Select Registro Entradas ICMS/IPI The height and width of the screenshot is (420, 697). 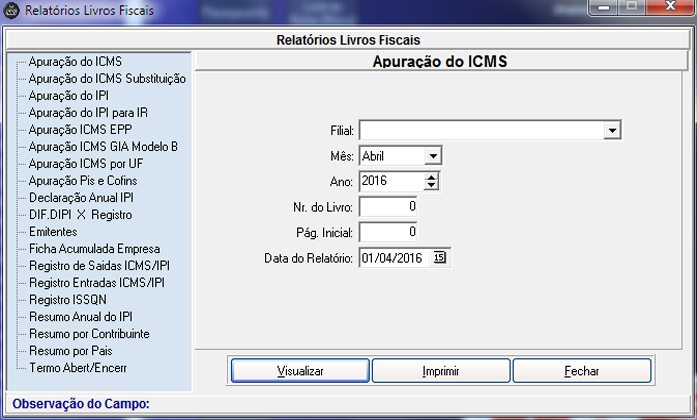(x=97, y=283)
